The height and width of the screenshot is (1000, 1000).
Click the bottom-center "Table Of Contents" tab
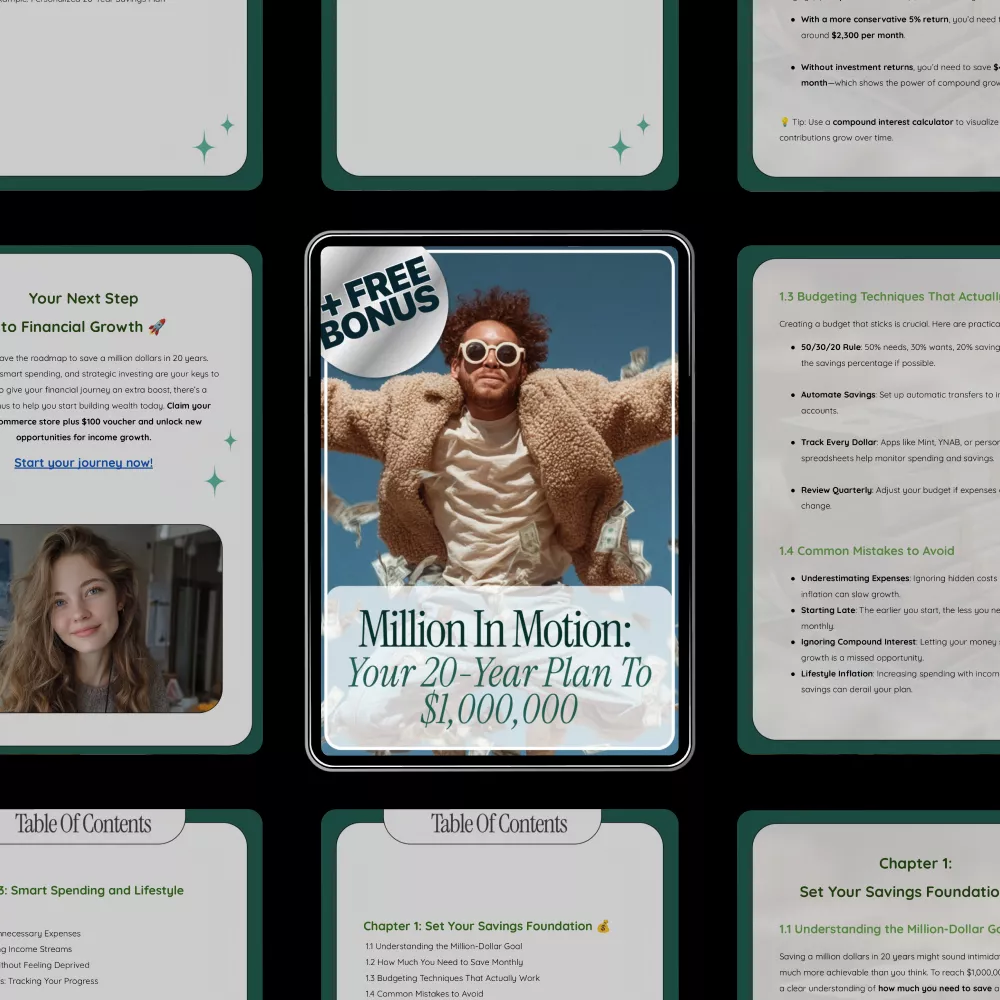pyautogui.click(x=498, y=824)
